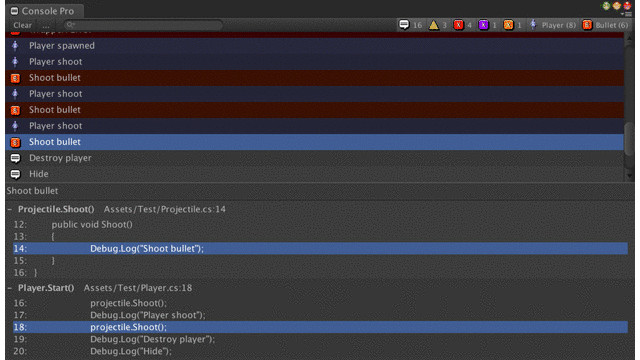This screenshot has height=360, width=640.
Task: Select the Hide log entry
Action: coord(314,174)
